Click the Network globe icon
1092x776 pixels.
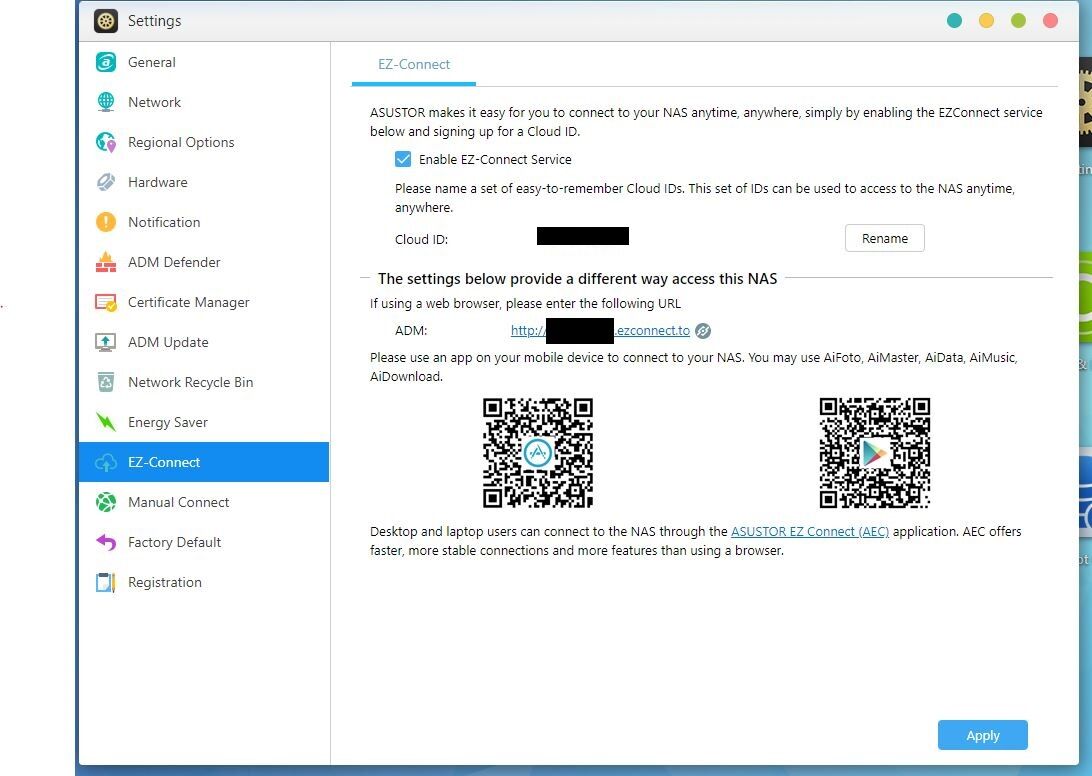pos(106,102)
